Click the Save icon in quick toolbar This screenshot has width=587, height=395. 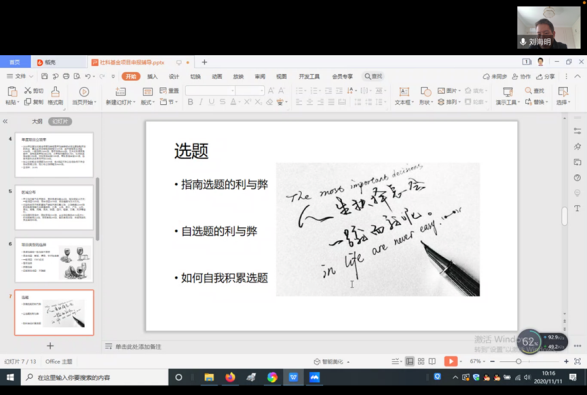click(x=44, y=76)
